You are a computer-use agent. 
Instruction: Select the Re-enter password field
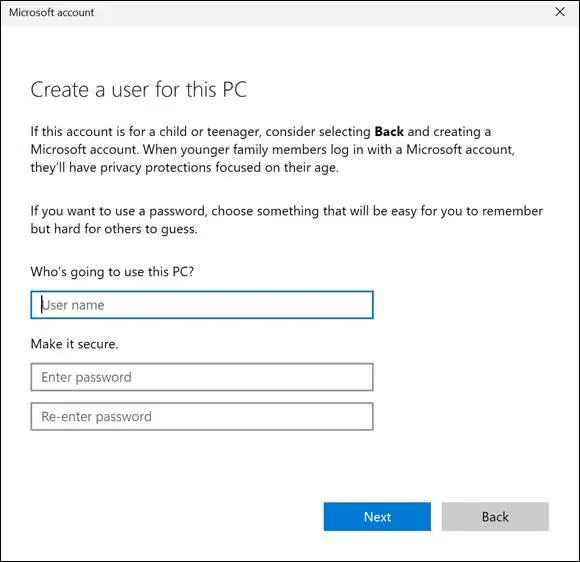click(x=202, y=417)
